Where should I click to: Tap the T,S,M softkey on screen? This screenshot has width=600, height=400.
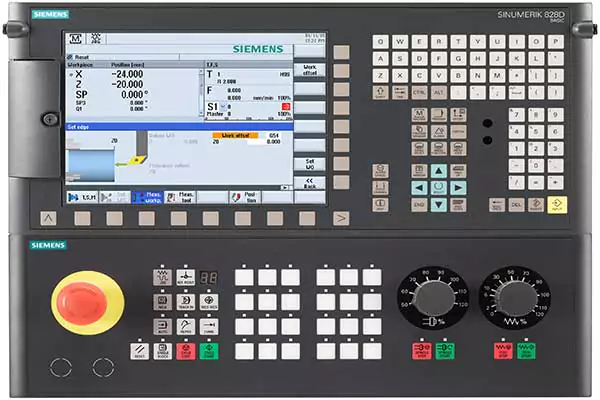click(x=82, y=197)
